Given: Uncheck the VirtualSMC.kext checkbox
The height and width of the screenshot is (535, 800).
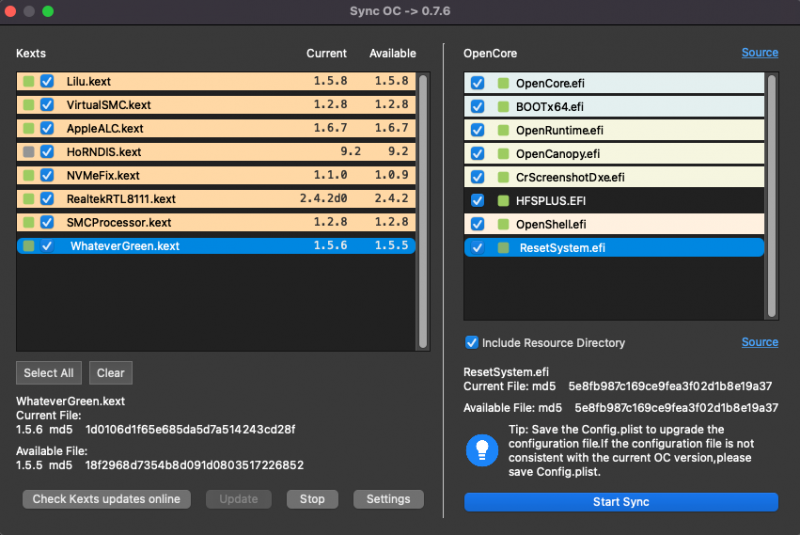Looking at the screenshot, I should click(x=47, y=104).
